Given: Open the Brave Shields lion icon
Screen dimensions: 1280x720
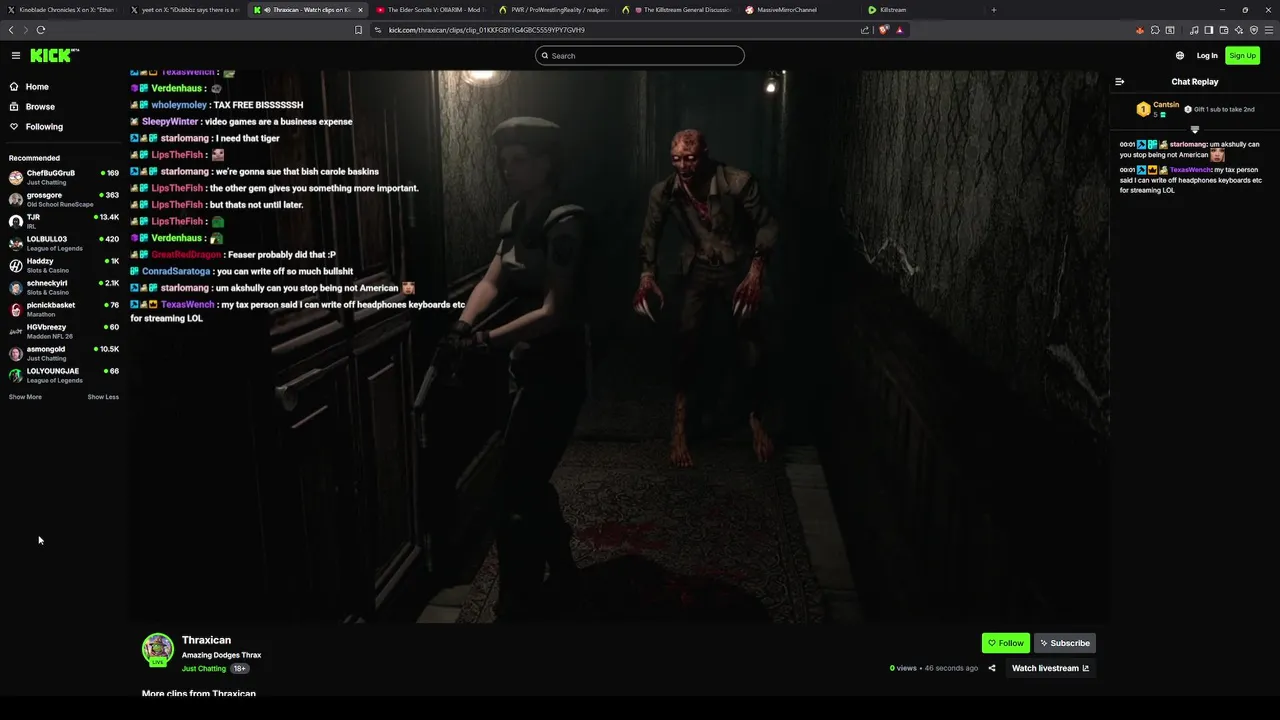Looking at the screenshot, I should tap(884, 30).
